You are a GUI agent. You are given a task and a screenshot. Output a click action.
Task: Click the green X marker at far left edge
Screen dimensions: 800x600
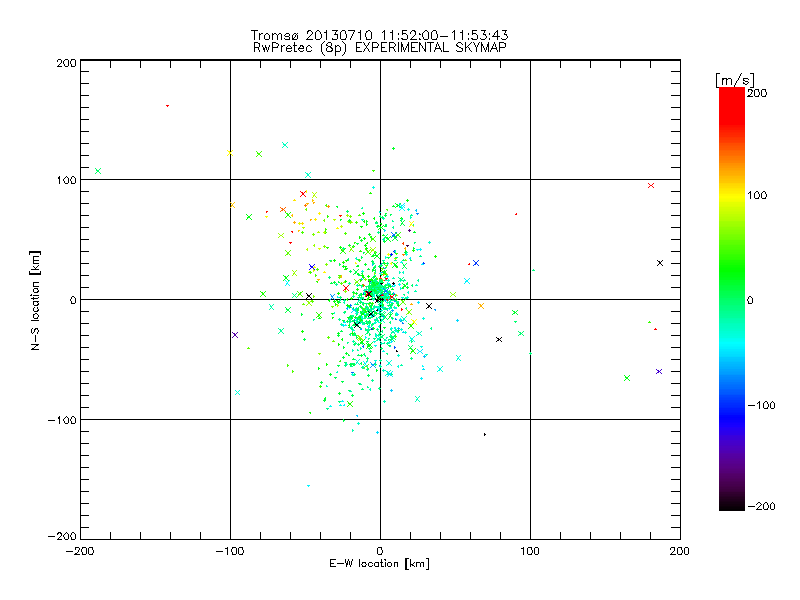[x=98, y=171]
